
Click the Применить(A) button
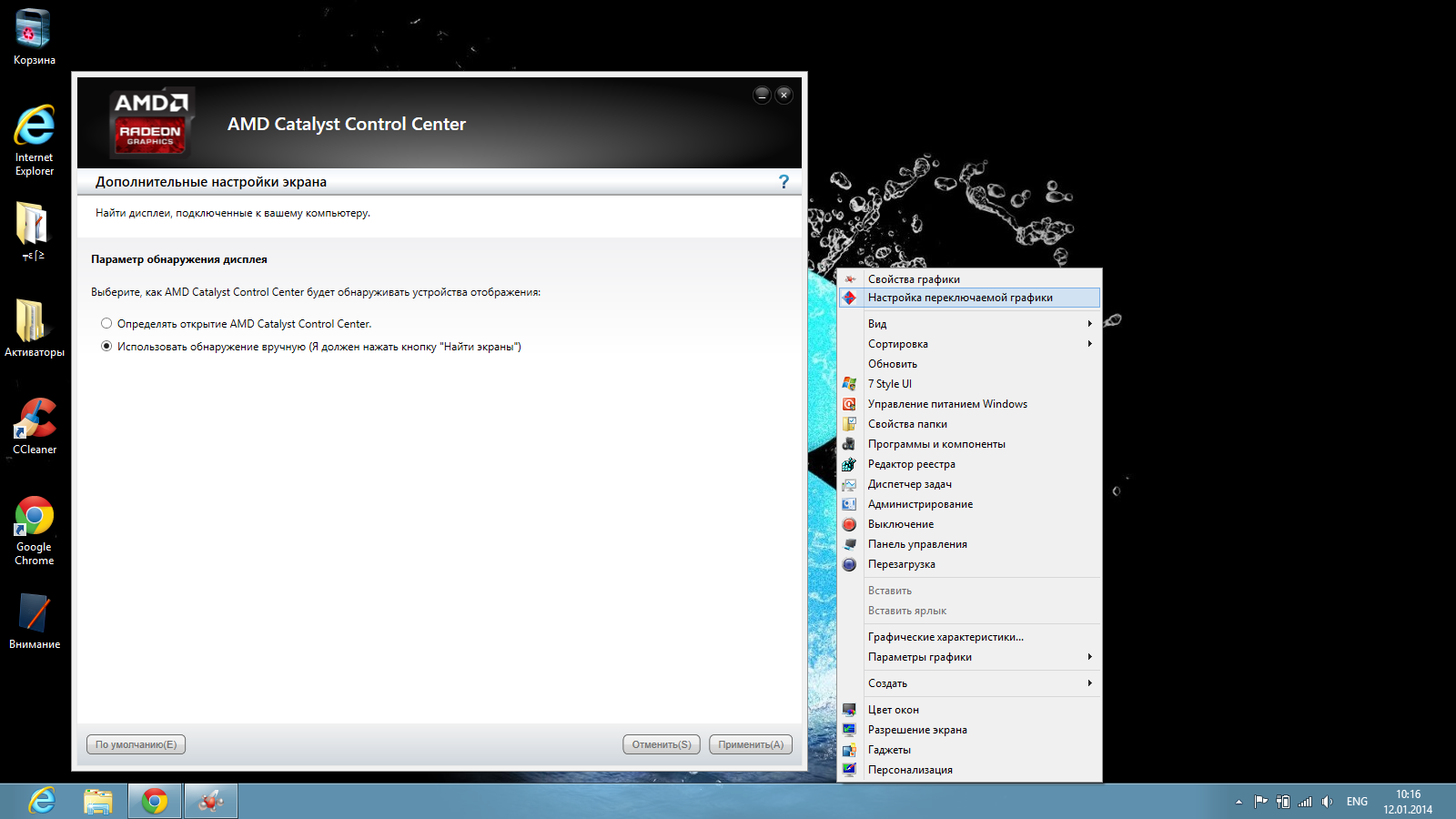pos(751,744)
